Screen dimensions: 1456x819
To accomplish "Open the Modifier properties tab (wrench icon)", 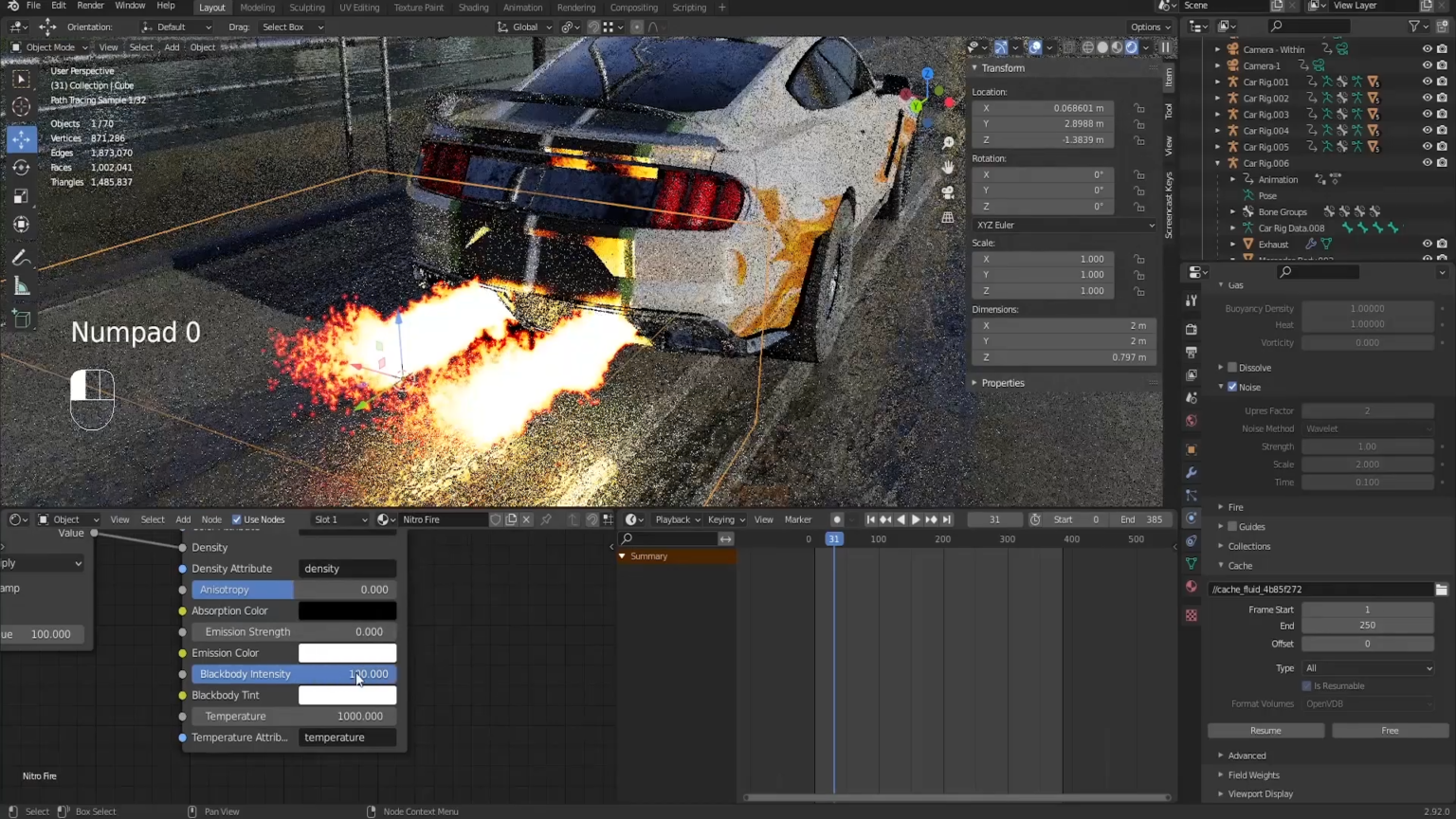I will click(x=1192, y=472).
